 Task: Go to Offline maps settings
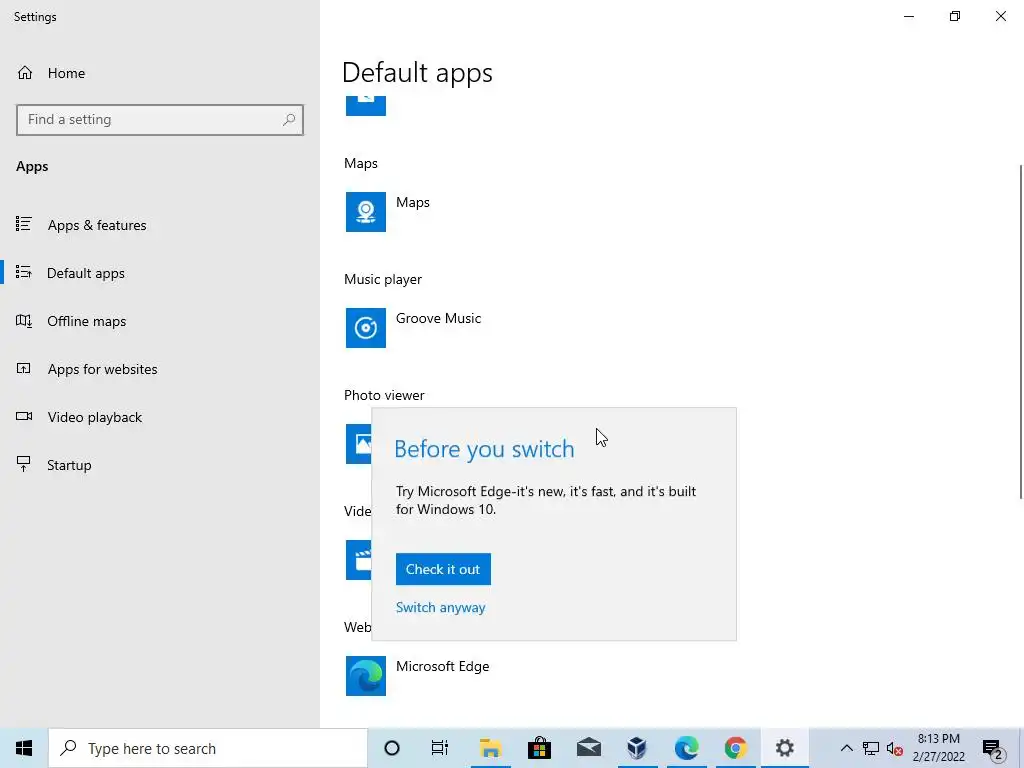[x=86, y=321]
